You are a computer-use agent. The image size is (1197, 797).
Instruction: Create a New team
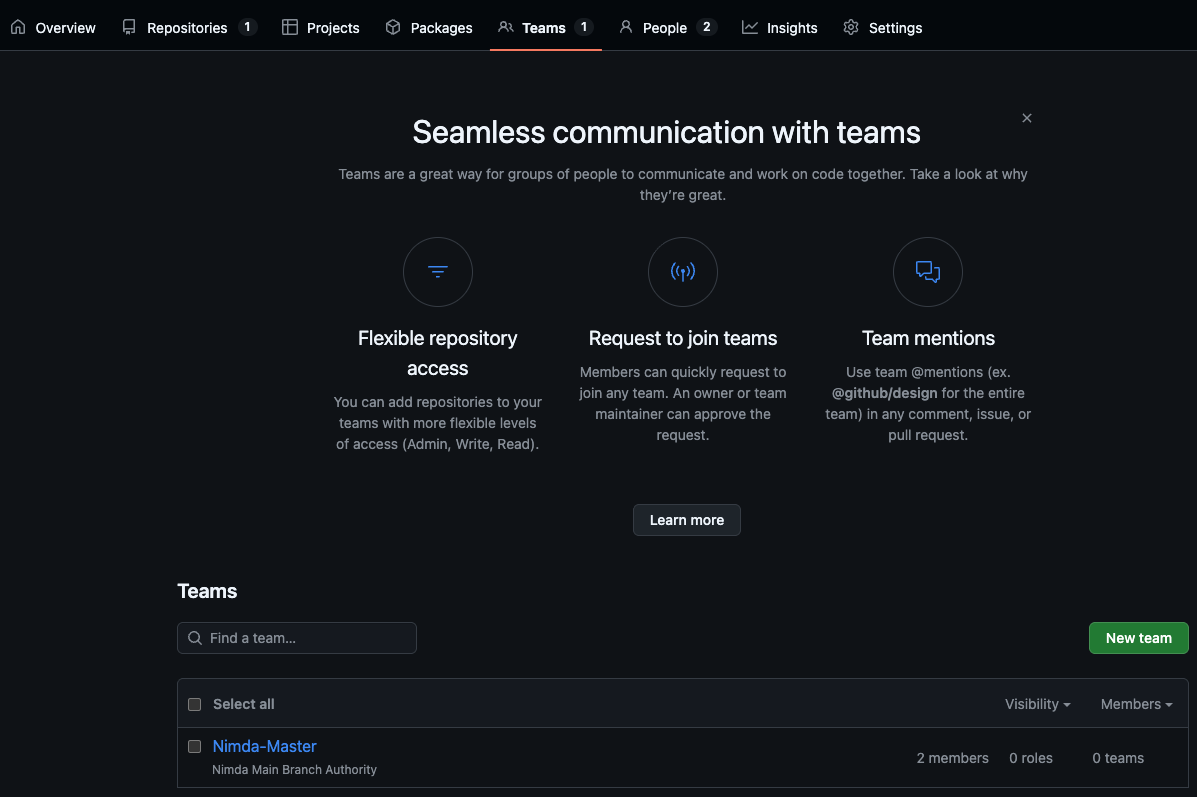pyautogui.click(x=1138, y=638)
